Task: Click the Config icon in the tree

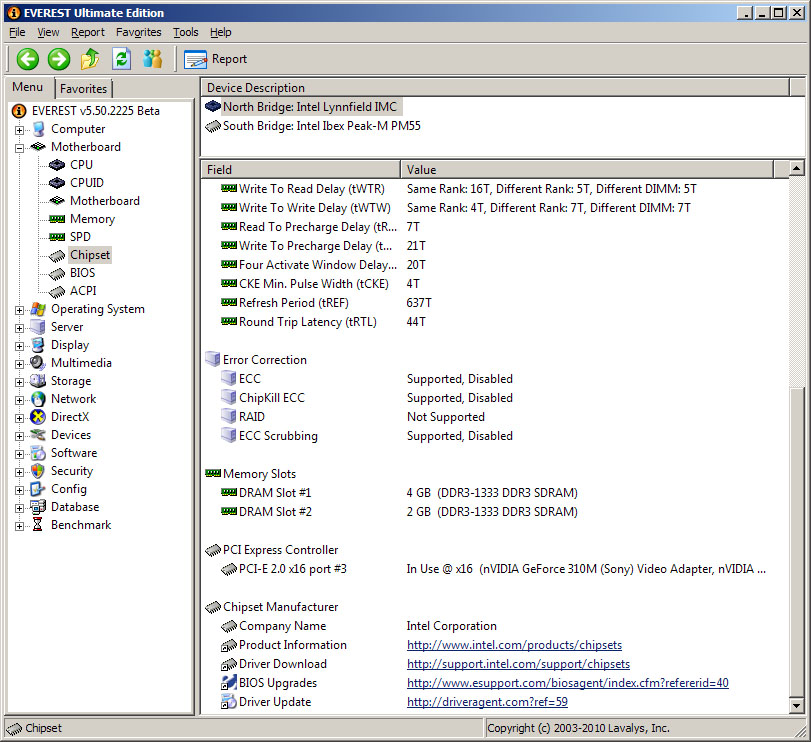Action: (x=38, y=489)
